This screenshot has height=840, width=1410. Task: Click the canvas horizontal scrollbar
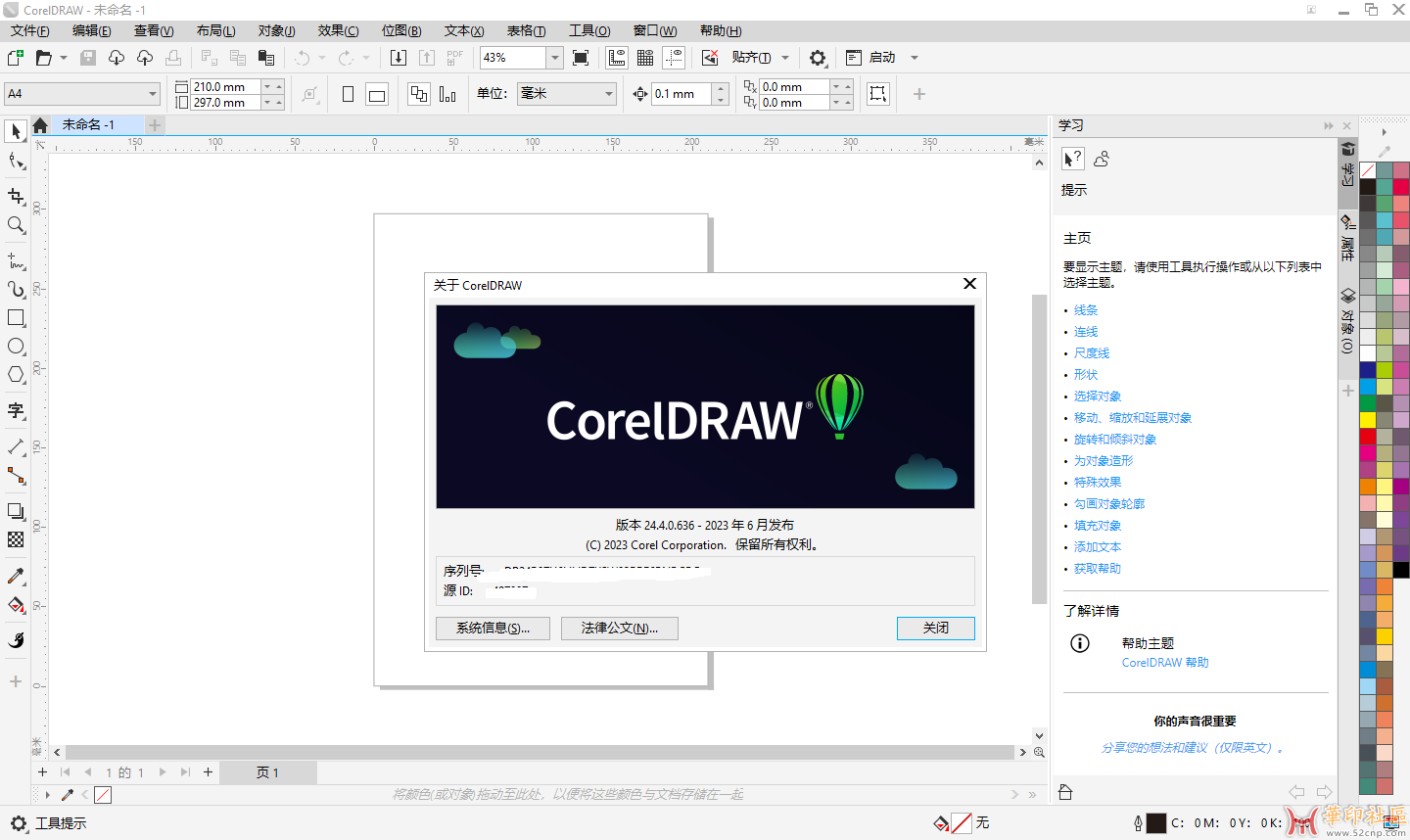pos(538,752)
